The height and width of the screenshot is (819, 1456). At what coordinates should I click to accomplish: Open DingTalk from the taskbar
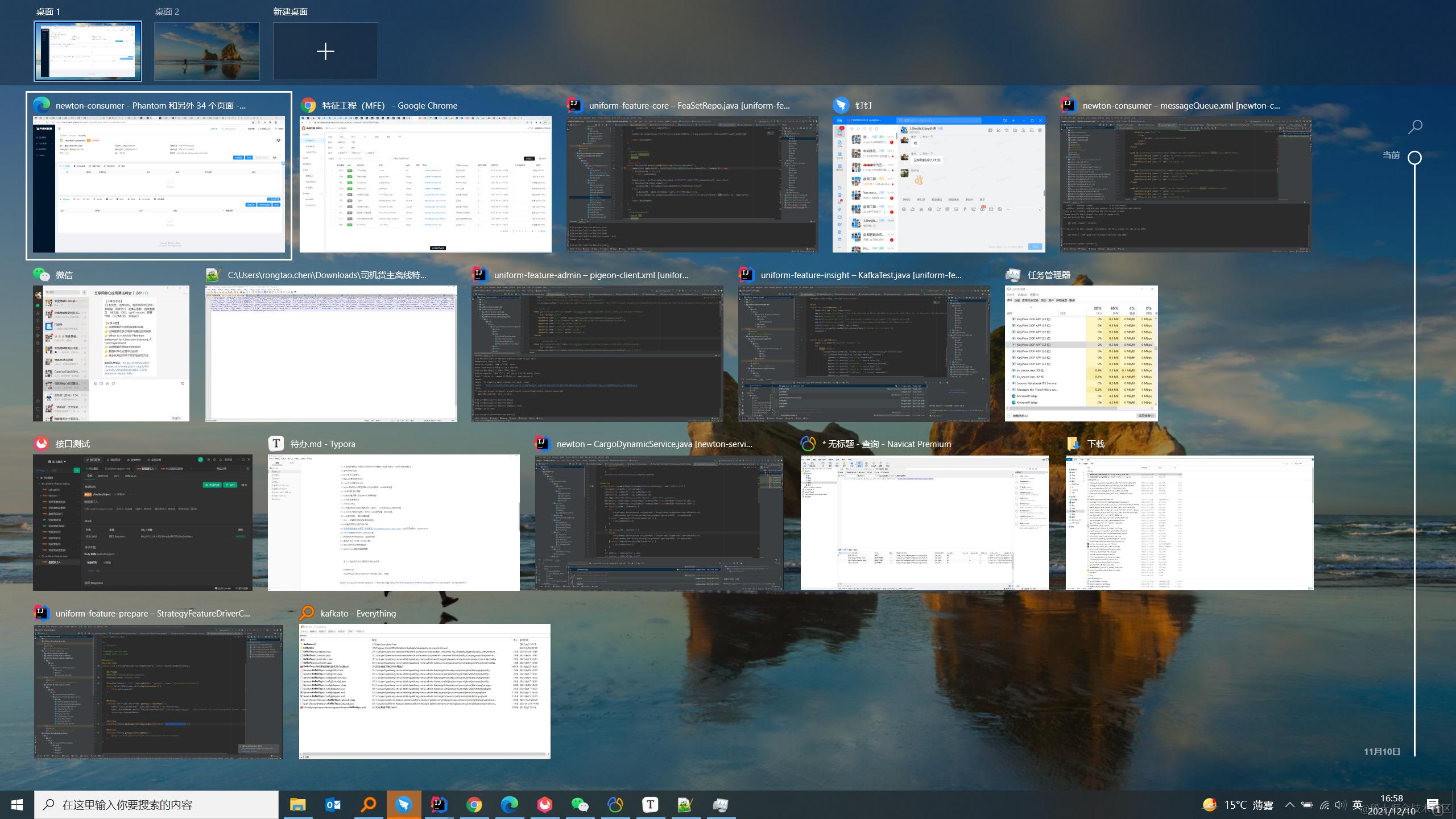pos(404,805)
